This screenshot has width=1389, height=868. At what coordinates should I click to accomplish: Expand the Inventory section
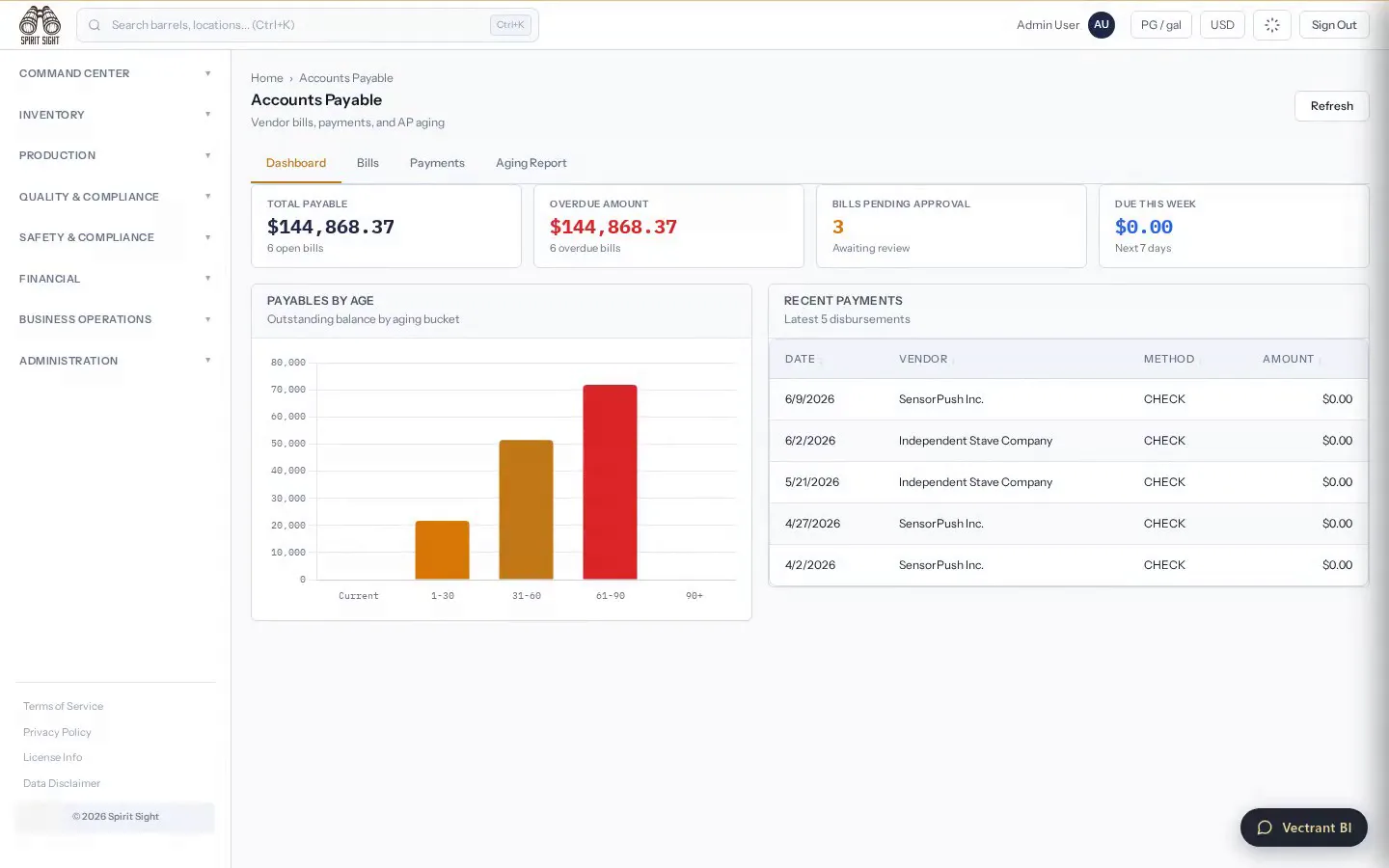click(x=115, y=115)
